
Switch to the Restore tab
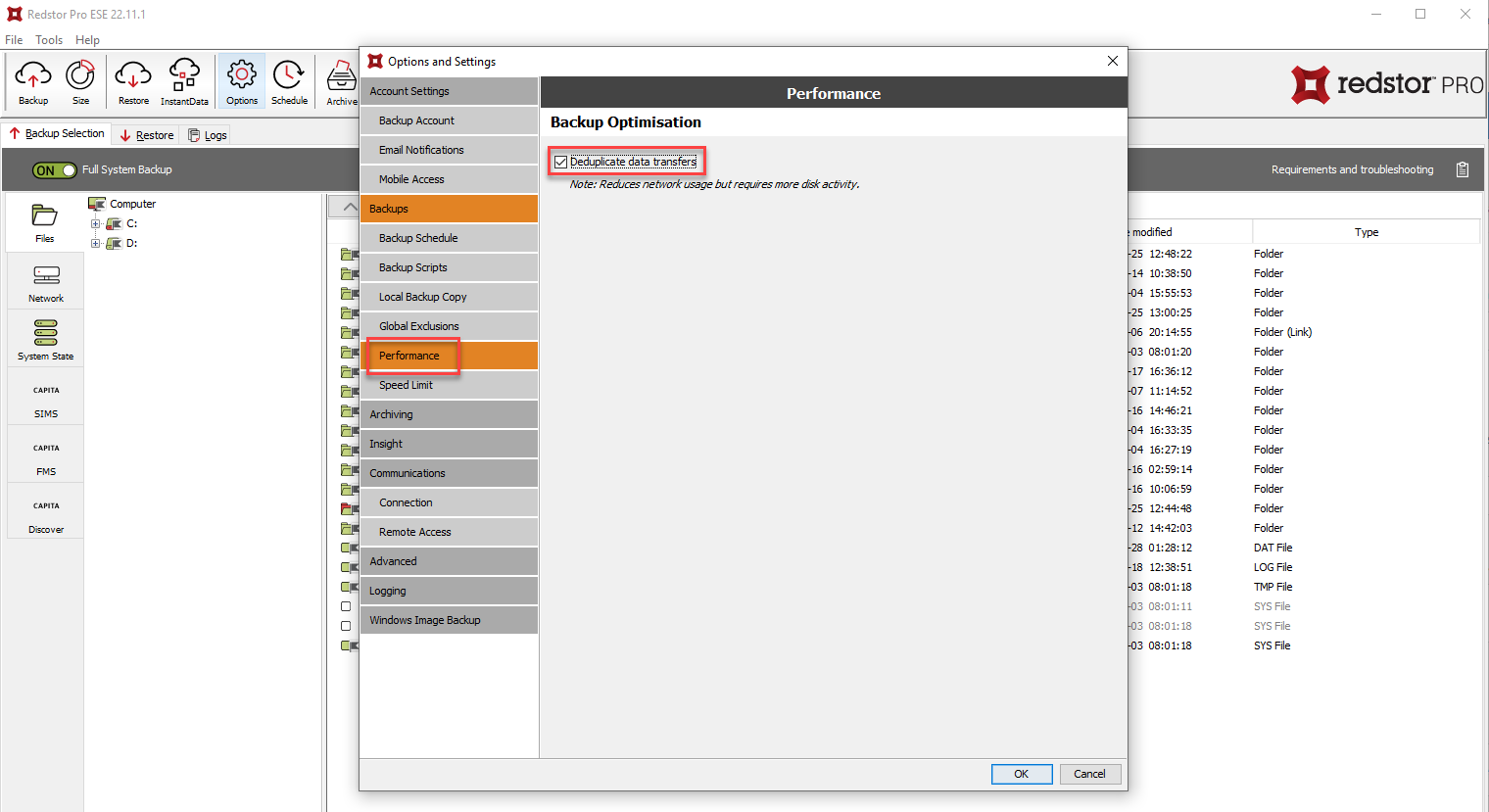tap(147, 135)
